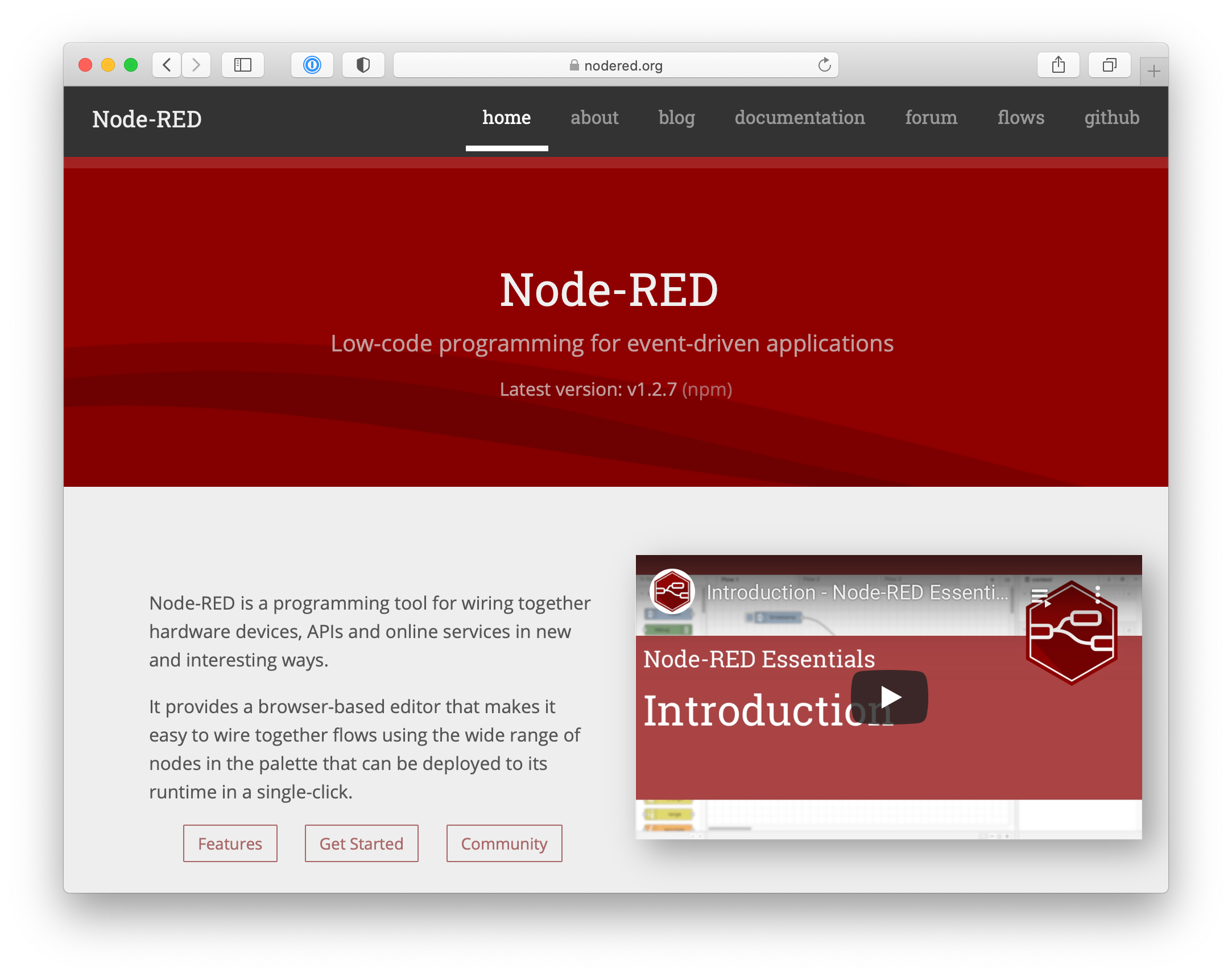Select the Node-RED hero heading text

[x=609, y=289]
